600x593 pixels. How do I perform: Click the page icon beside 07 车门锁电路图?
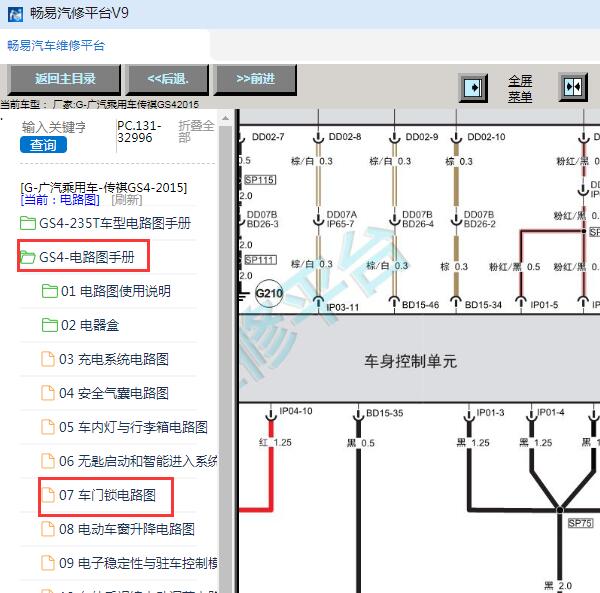click(x=48, y=495)
